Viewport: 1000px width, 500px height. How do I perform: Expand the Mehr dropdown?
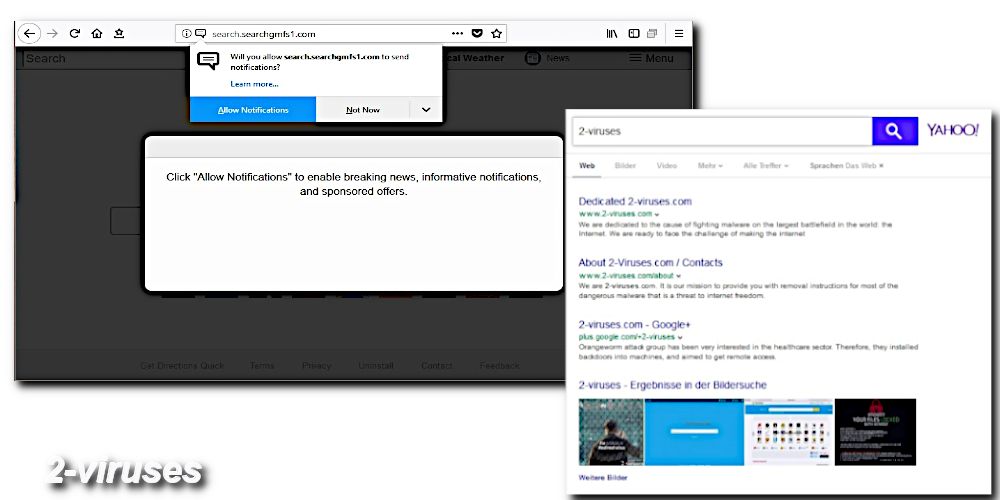click(x=710, y=166)
